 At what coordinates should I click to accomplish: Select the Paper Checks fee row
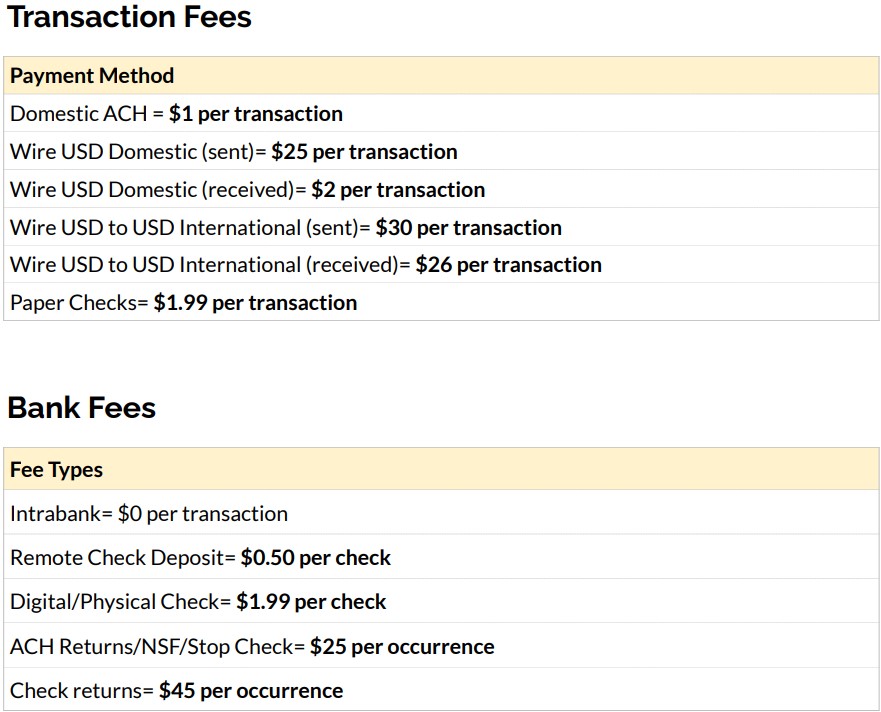183,302
